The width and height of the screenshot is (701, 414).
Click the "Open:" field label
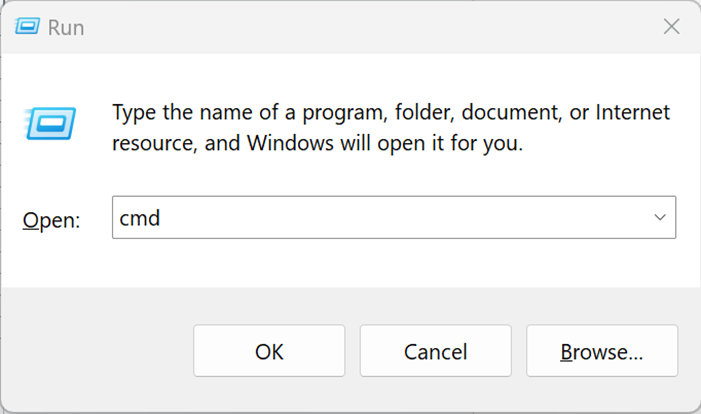(51, 219)
